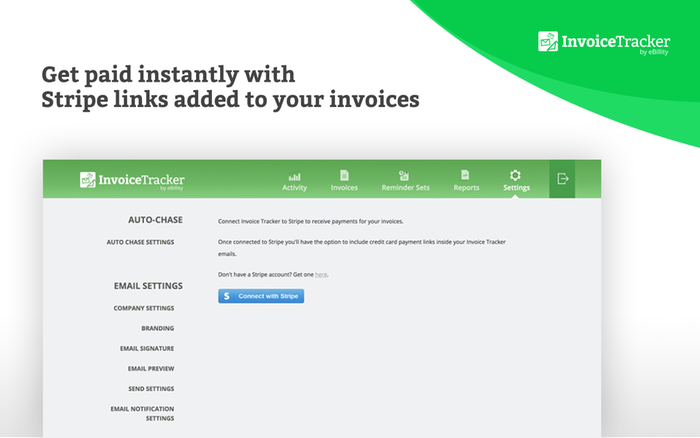The height and width of the screenshot is (438, 700).
Task: Click the Connect with Stripe button
Action: pyautogui.click(x=261, y=296)
